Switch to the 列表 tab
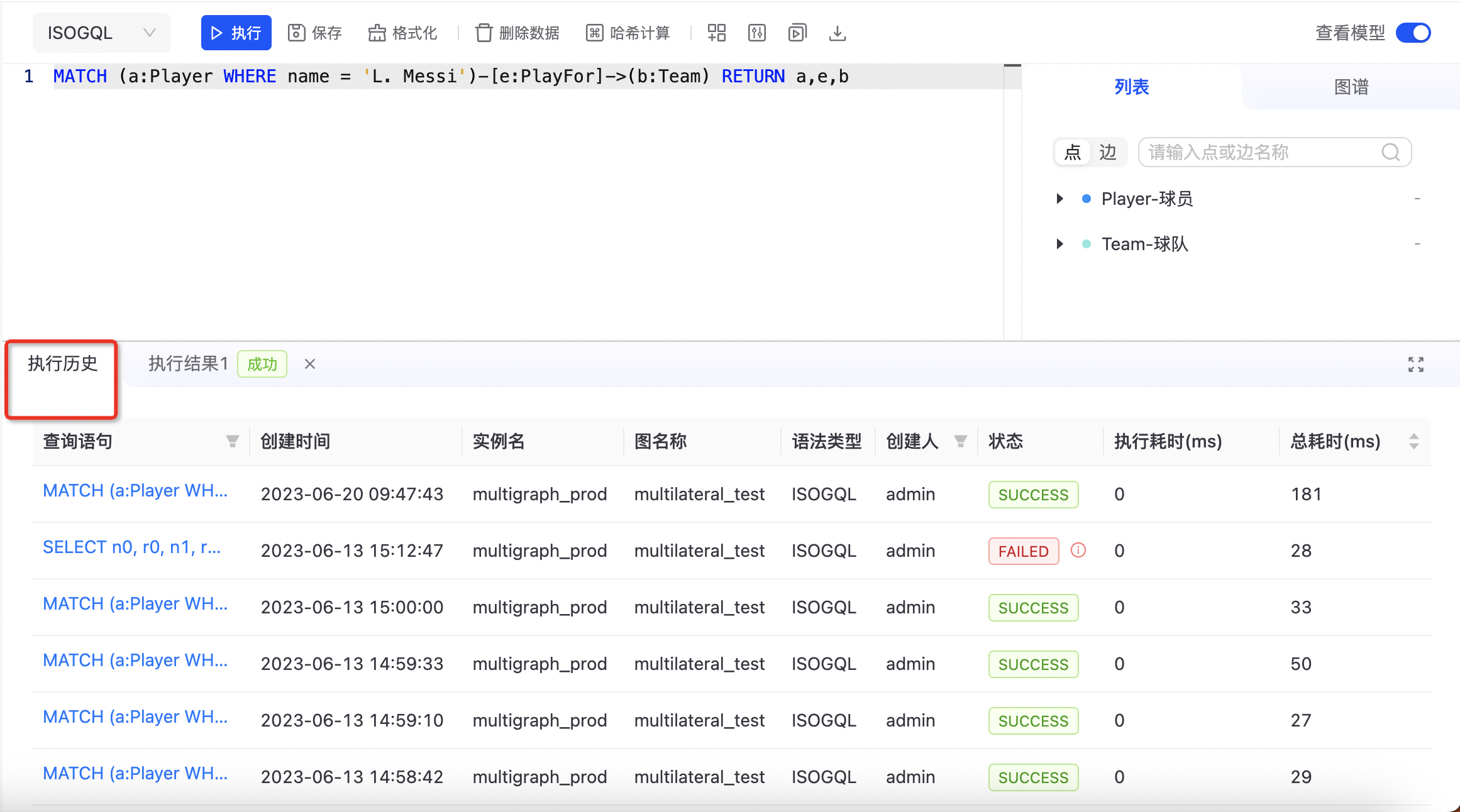Image resolution: width=1460 pixels, height=812 pixels. [x=1132, y=87]
